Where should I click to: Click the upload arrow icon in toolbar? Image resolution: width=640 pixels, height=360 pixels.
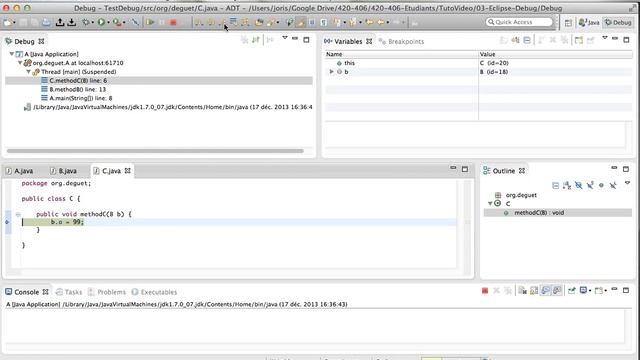coord(60,22)
